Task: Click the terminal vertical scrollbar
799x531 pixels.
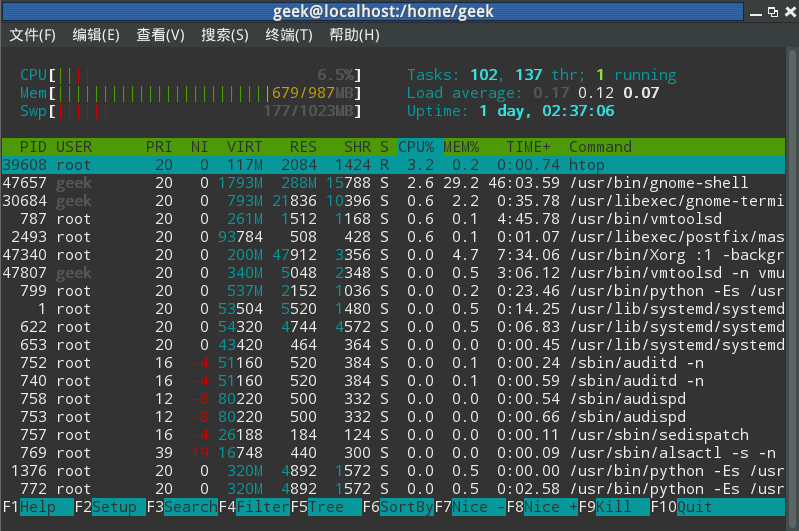Action: (792, 285)
